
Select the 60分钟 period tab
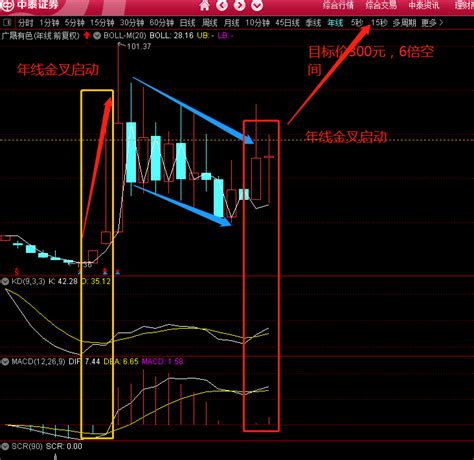tap(162, 23)
